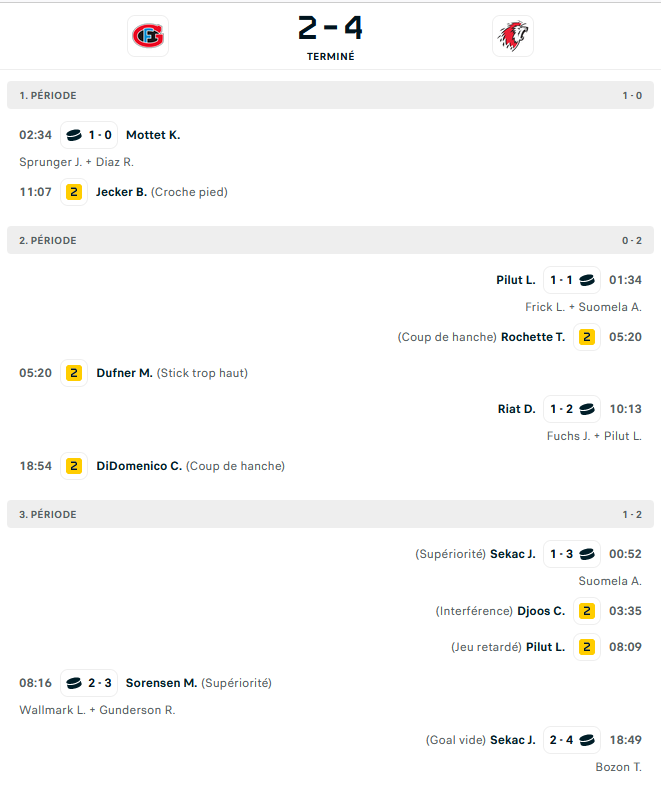Screen dimensions: 661x786
Task: Click Jecker B. two-minute penalty icon
Action: coord(73,192)
